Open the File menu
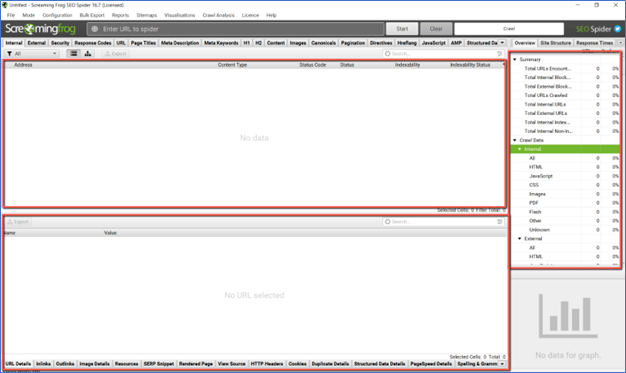Viewport: 626px width, 373px height. pos(11,15)
